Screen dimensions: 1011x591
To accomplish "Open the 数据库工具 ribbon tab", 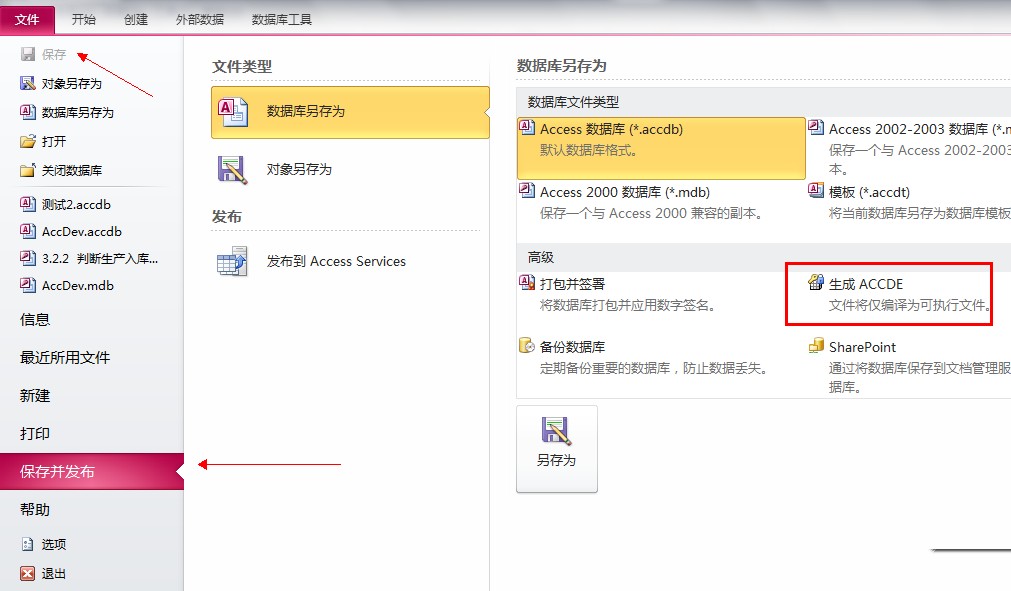I will (x=282, y=20).
